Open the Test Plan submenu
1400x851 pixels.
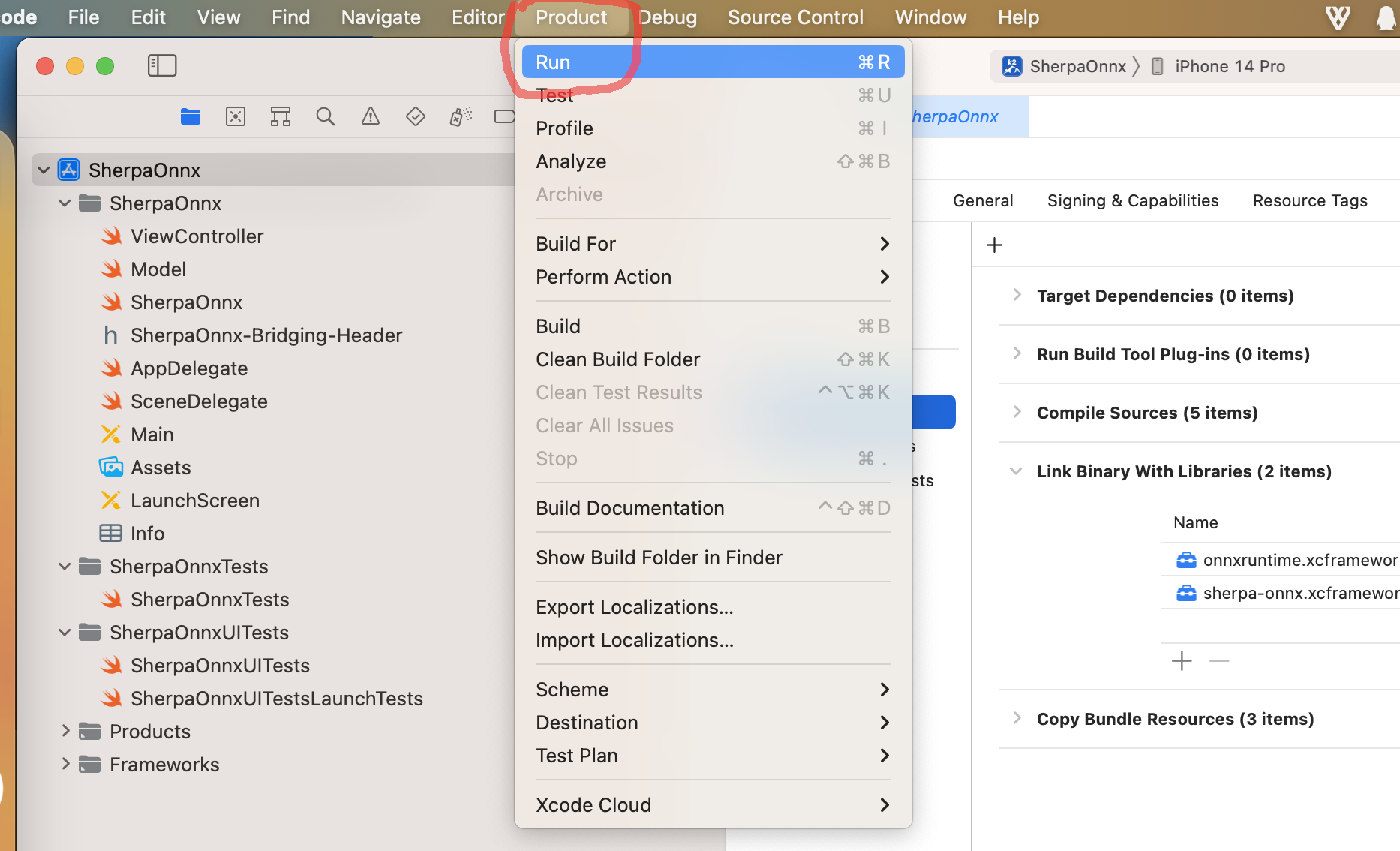(x=713, y=756)
